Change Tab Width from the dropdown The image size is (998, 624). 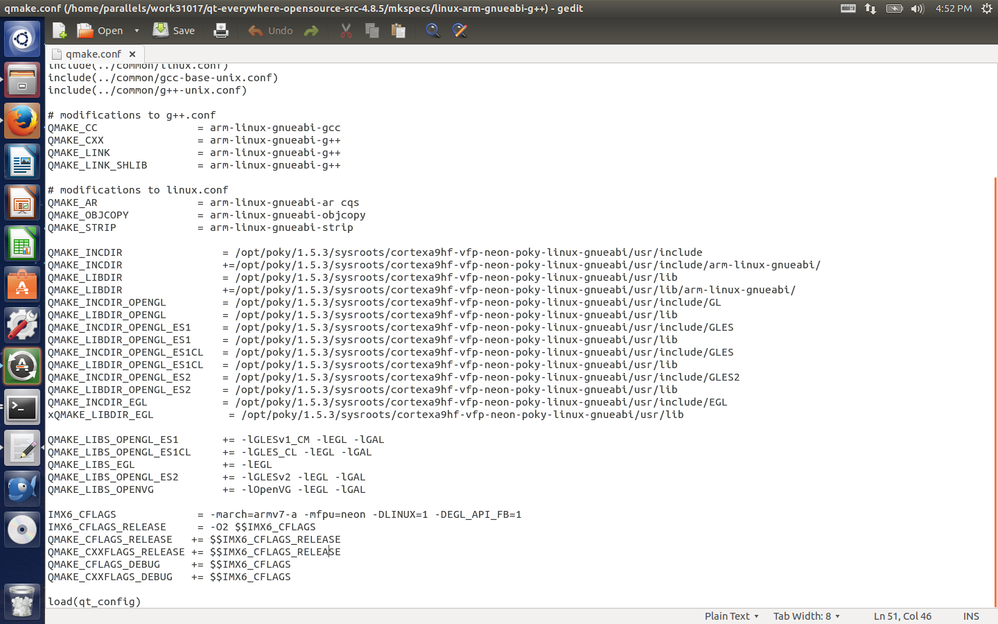click(x=806, y=616)
